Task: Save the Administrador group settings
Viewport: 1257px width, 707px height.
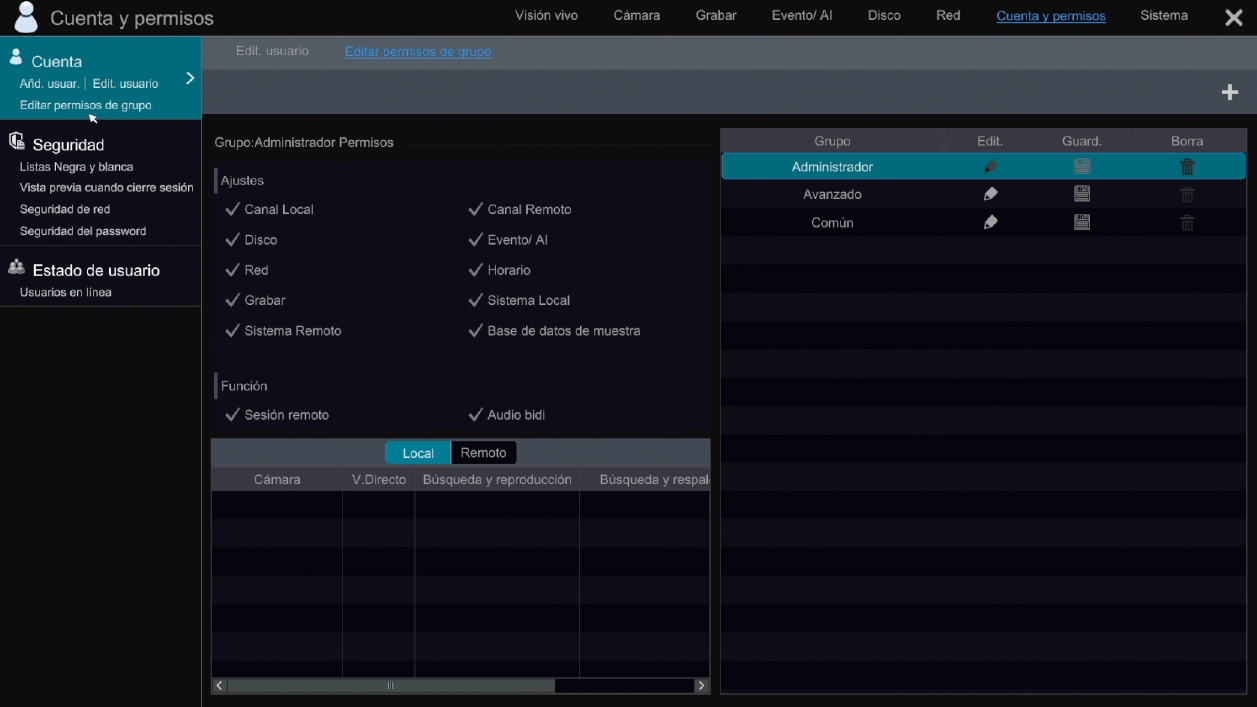Action: point(1082,167)
